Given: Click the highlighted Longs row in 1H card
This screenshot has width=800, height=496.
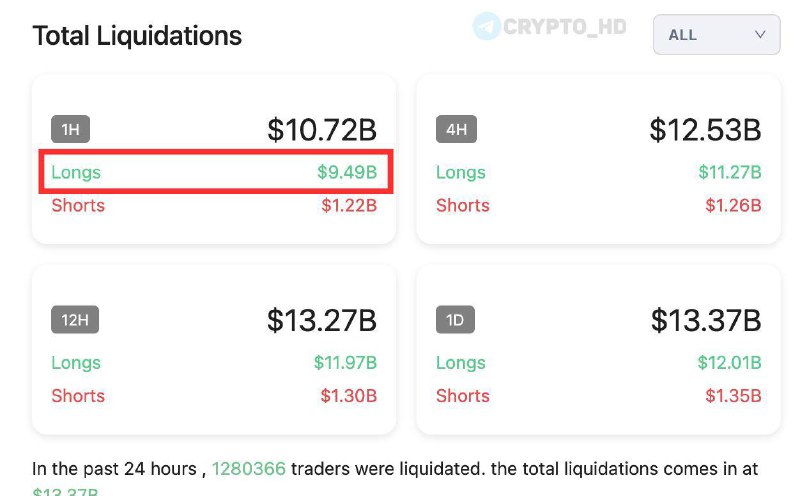Looking at the screenshot, I should tap(214, 172).
